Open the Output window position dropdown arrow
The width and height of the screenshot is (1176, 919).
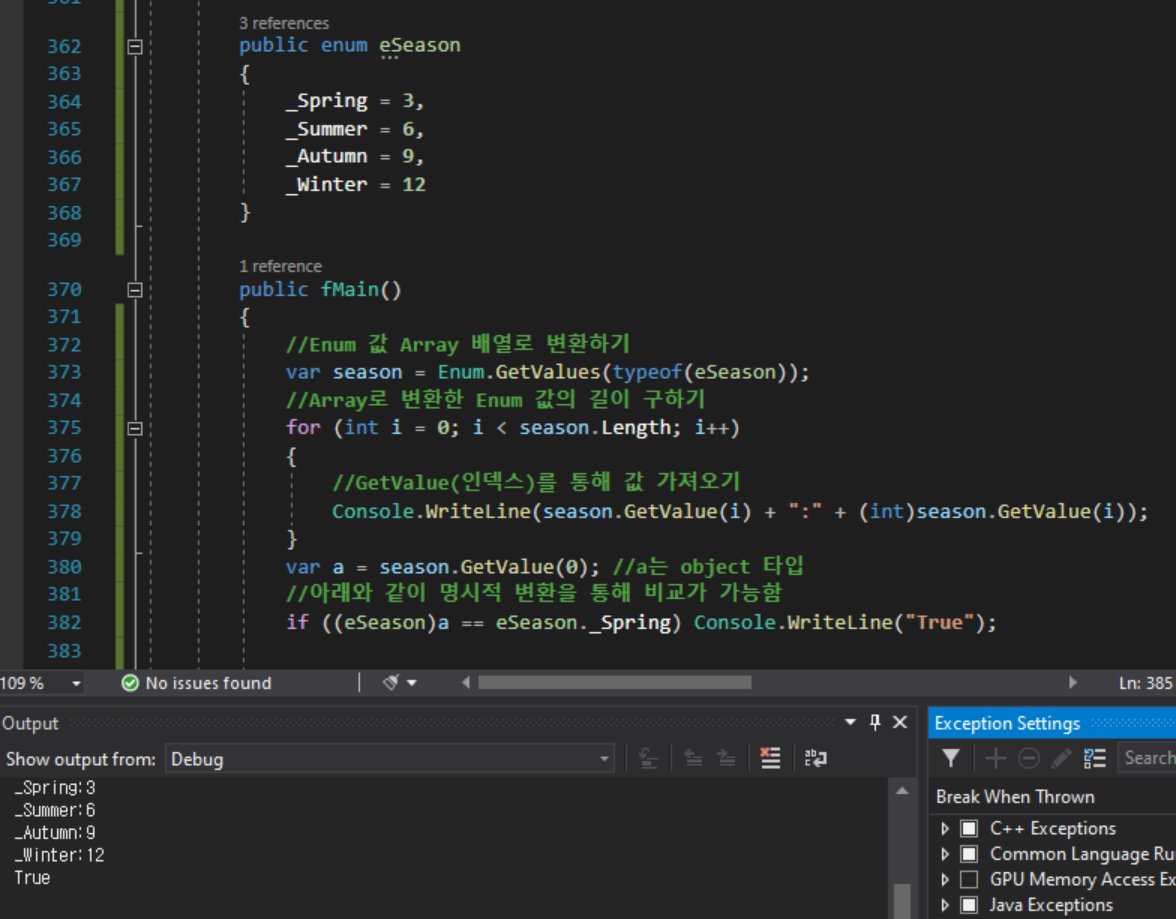pyautogui.click(x=850, y=722)
